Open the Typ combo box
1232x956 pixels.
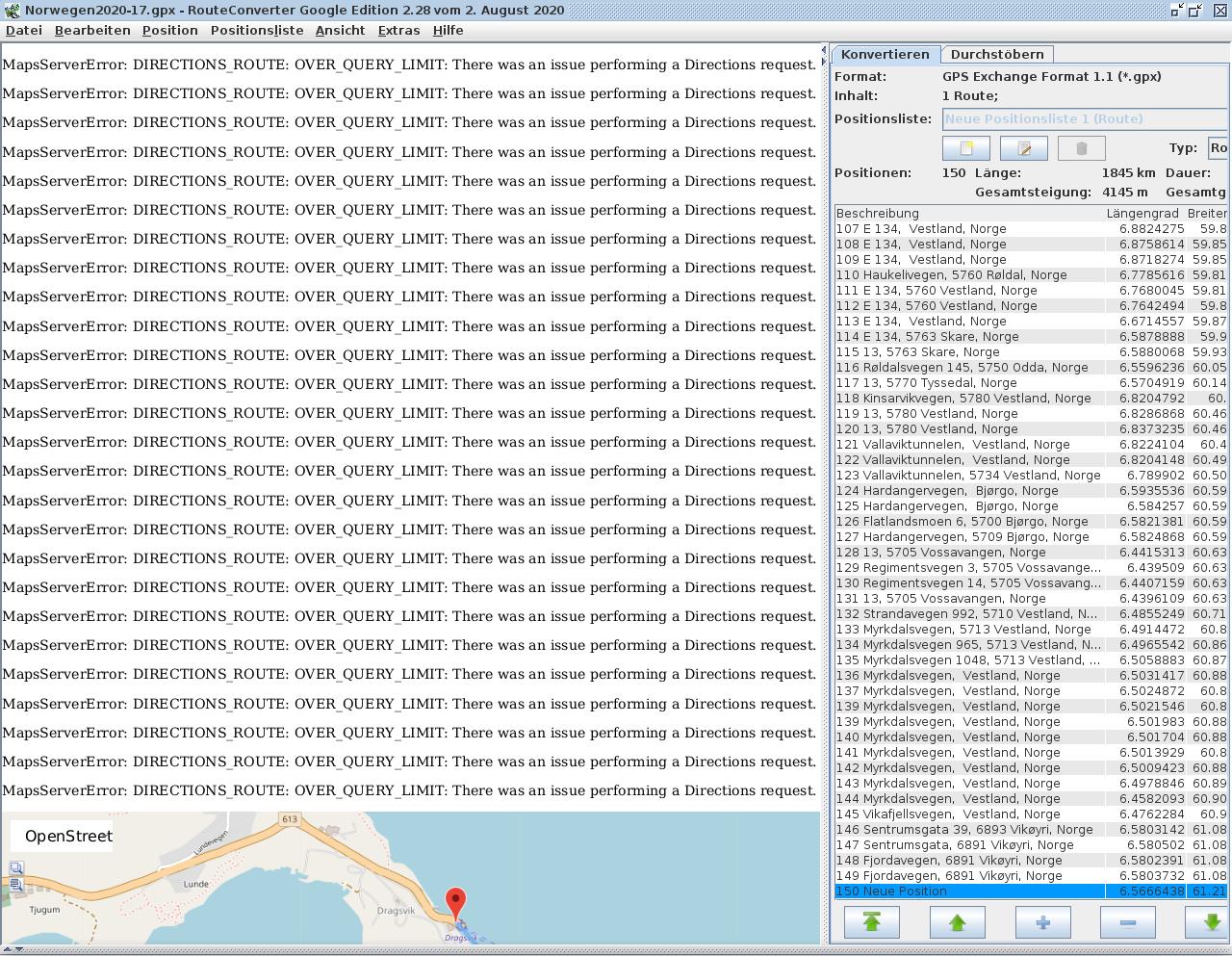coord(1218,148)
